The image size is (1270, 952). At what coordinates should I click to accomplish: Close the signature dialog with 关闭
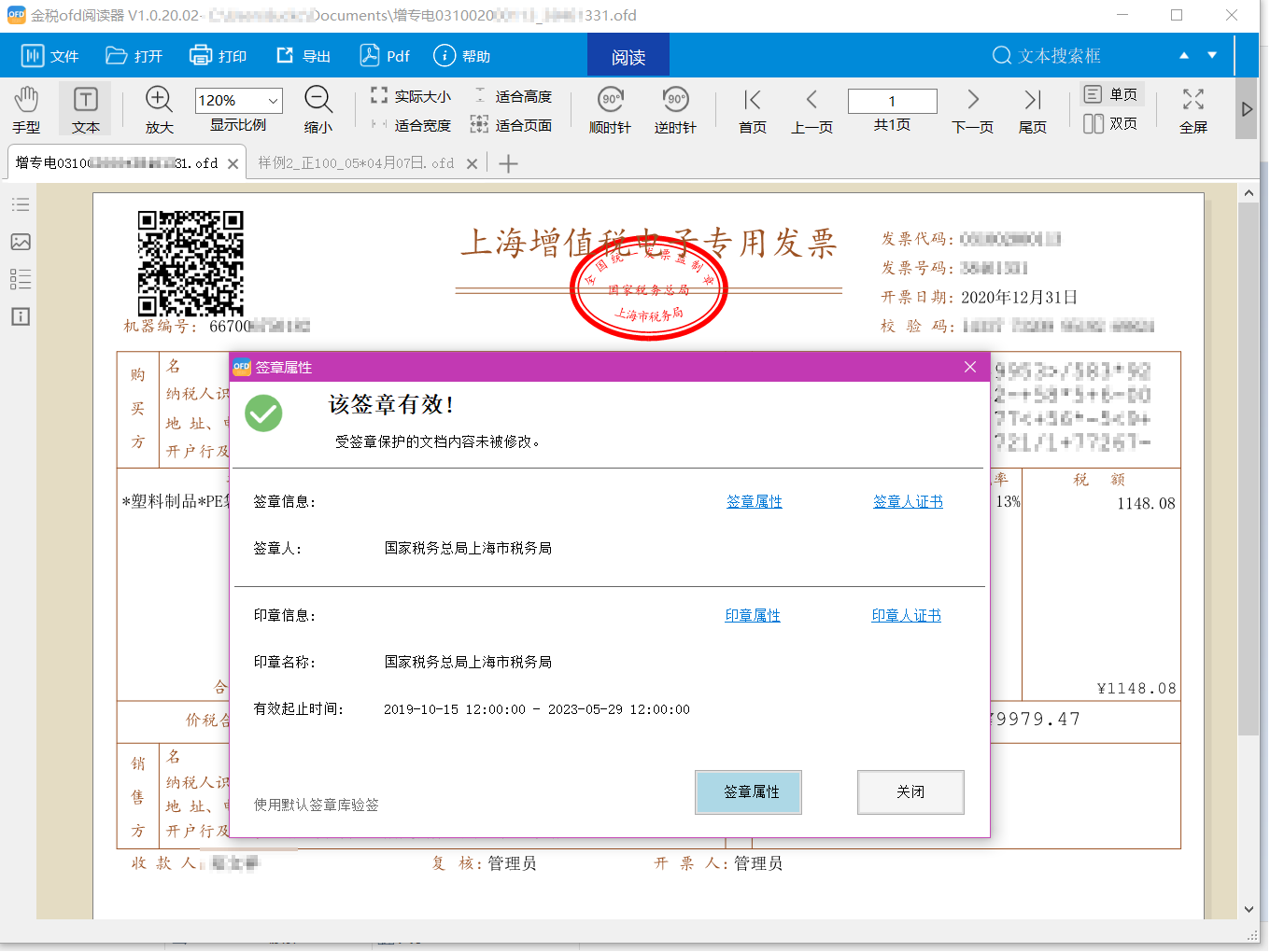point(910,792)
